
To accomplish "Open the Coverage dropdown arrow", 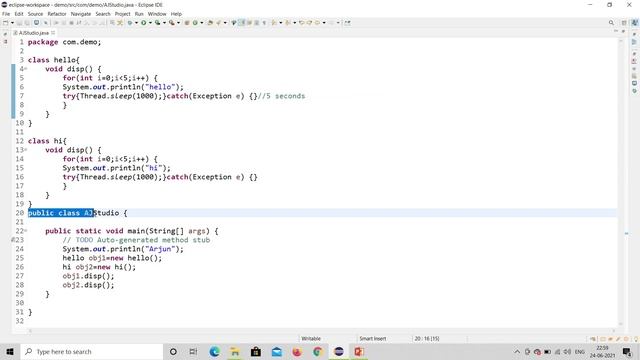I will click(x=164, y=23).
